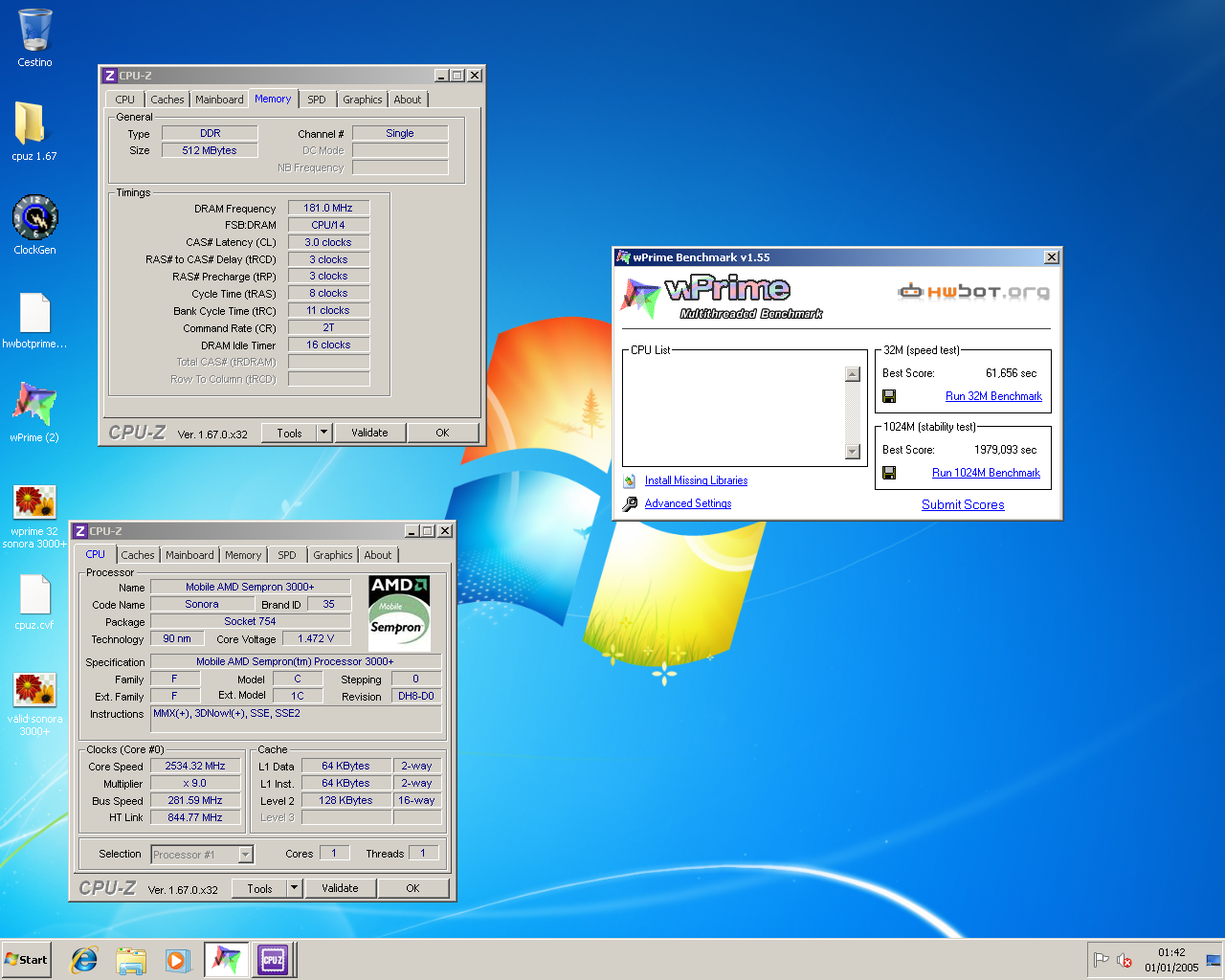Open Caches tab in upper CPU-Z window
This screenshot has height=980, width=1225.
pyautogui.click(x=167, y=100)
